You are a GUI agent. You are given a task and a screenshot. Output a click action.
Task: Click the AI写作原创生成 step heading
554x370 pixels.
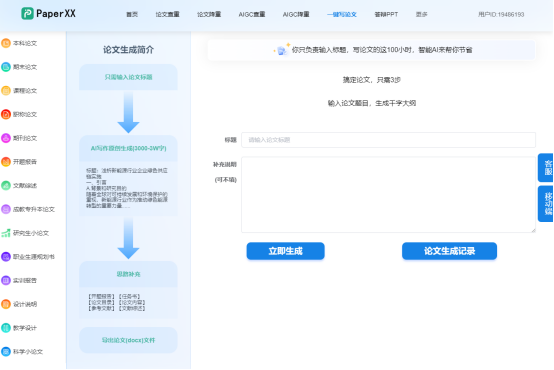[128, 148]
